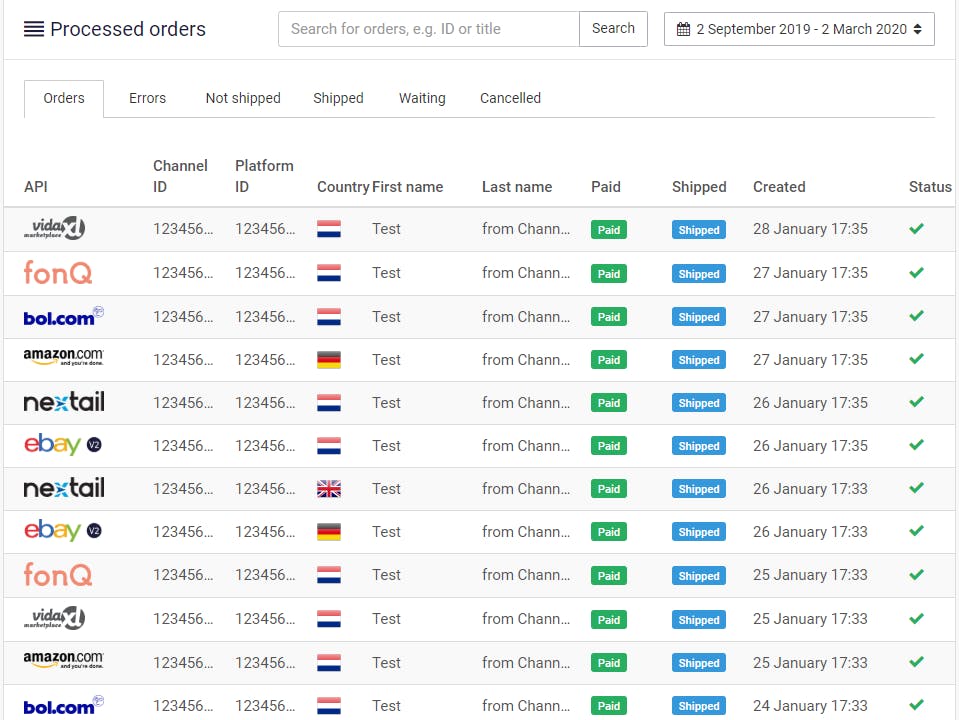959x720 pixels.
Task: Click the Amazon logo in fourth row
Action: 63,357
